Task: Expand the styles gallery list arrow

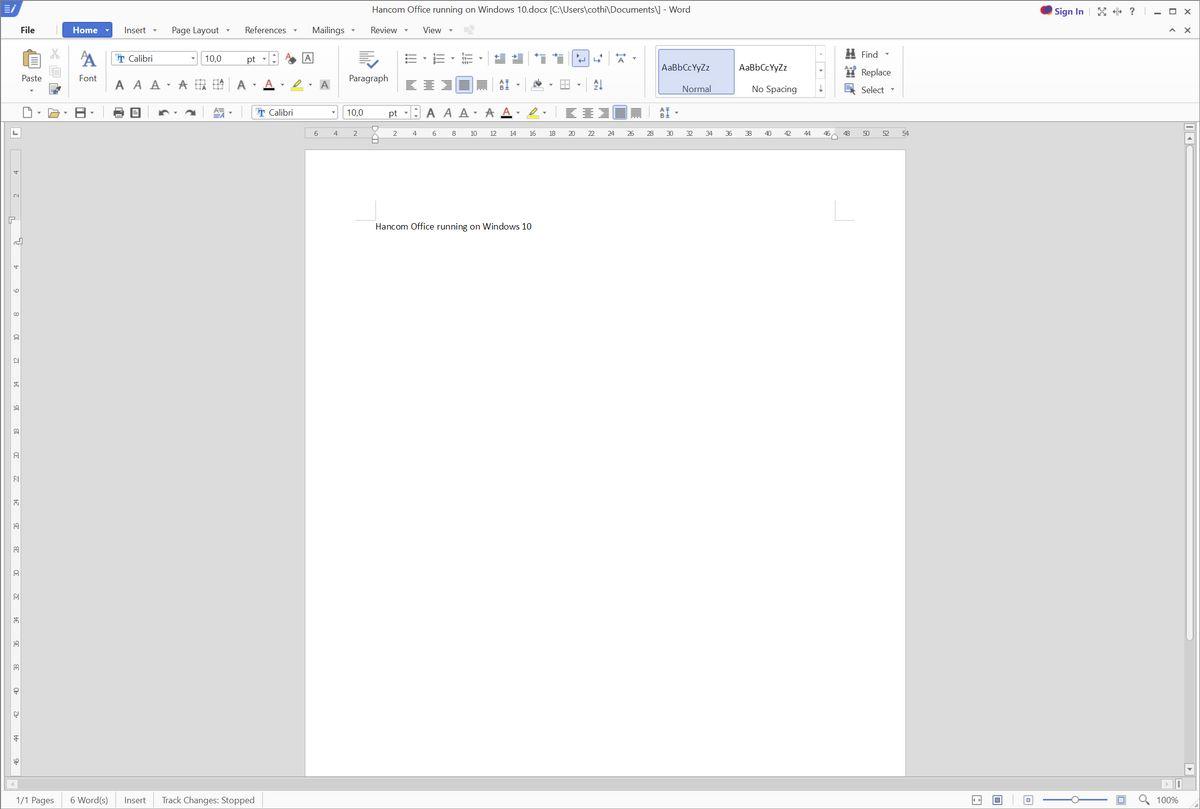Action: click(x=821, y=89)
